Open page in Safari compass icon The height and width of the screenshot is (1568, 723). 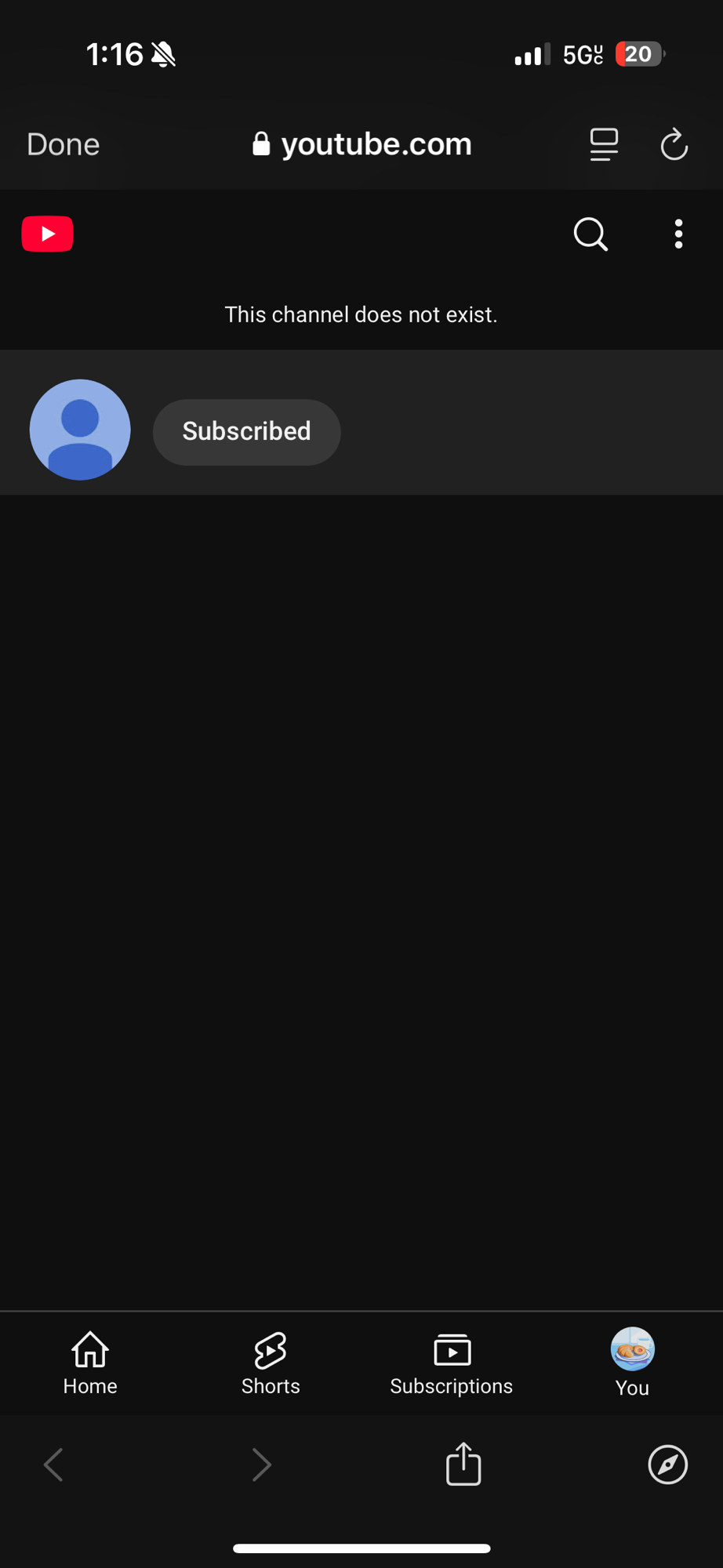pos(668,1465)
